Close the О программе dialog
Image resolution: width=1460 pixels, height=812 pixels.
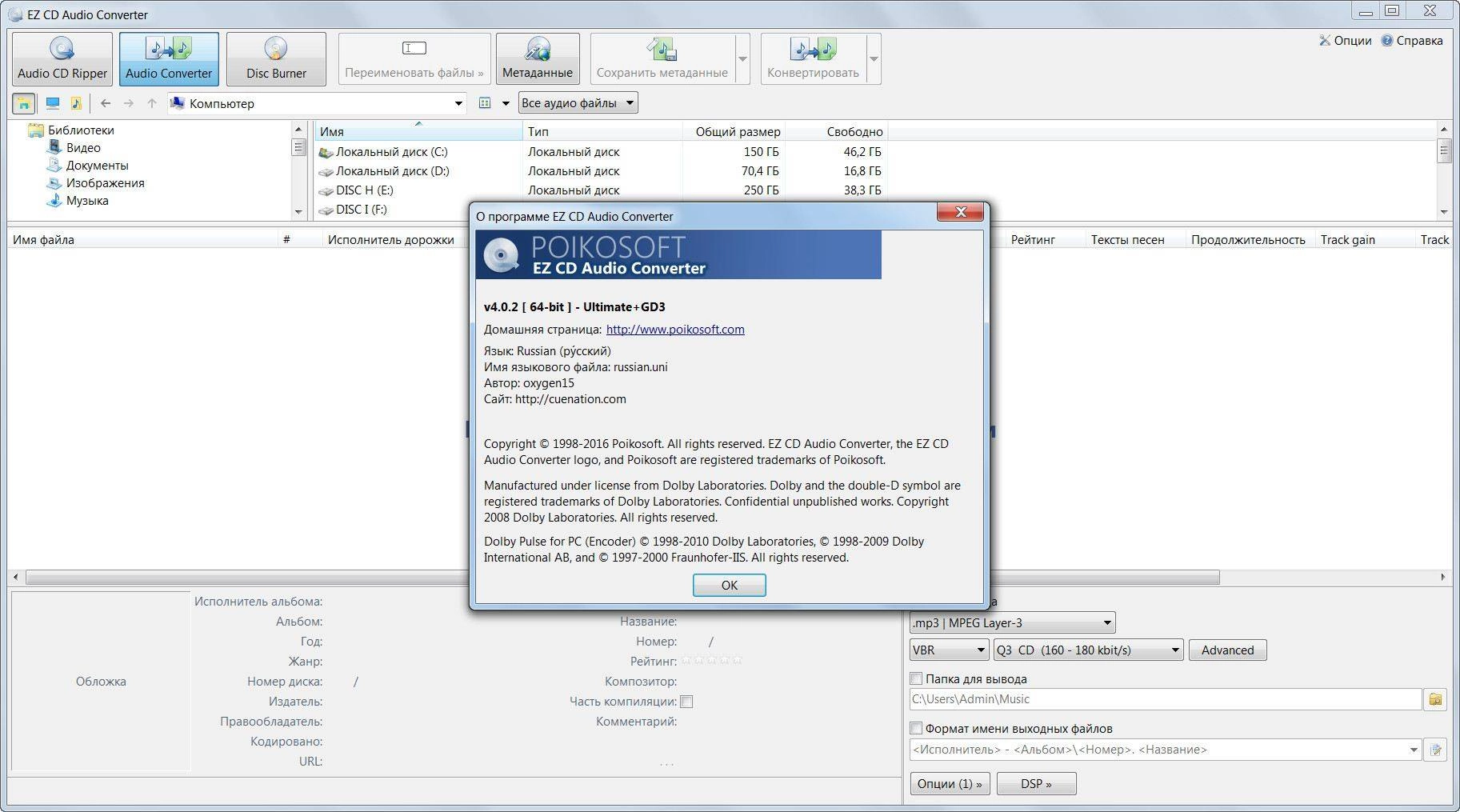click(x=960, y=212)
